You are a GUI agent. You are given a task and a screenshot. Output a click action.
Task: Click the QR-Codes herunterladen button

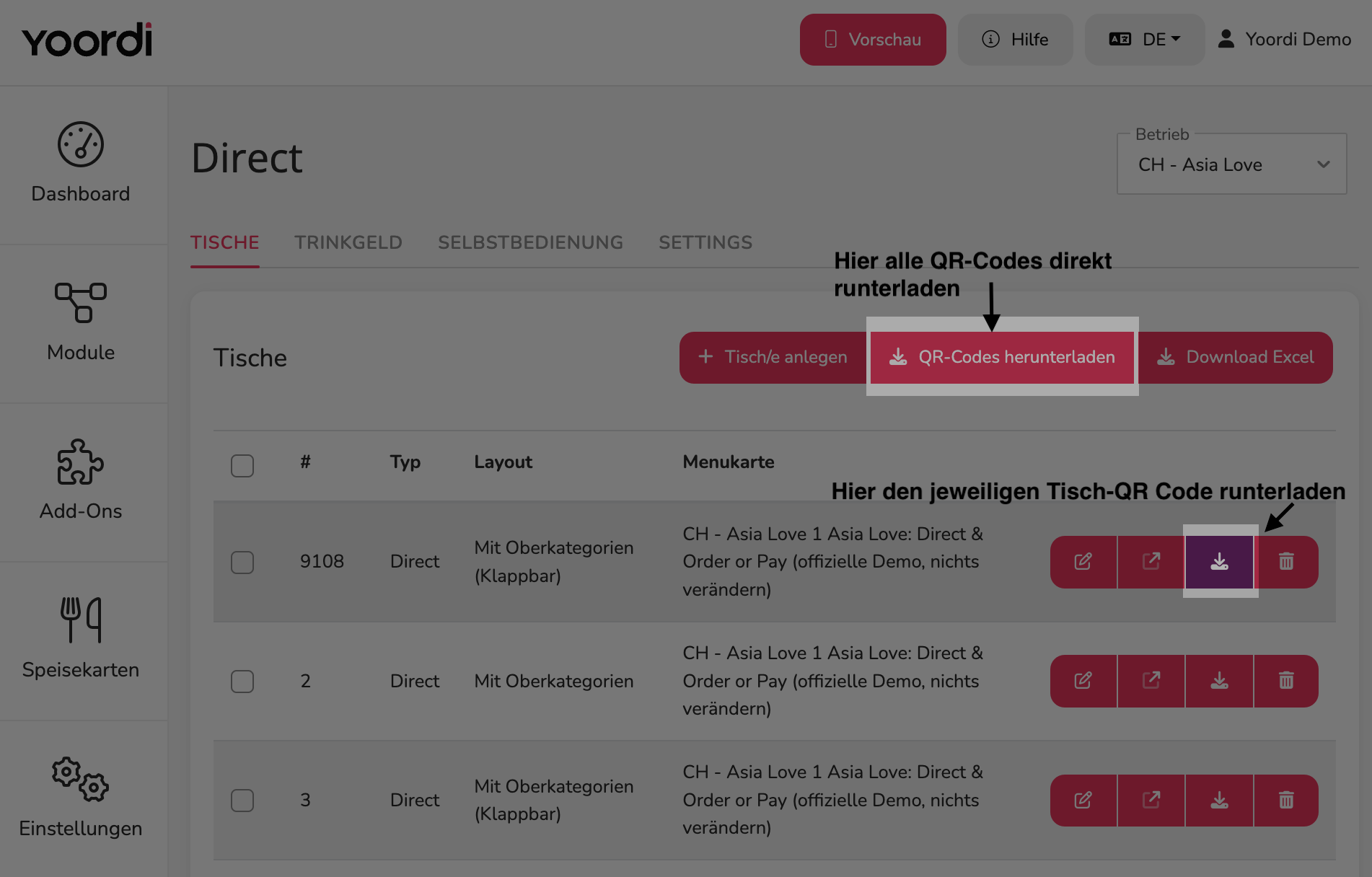[x=1003, y=357]
